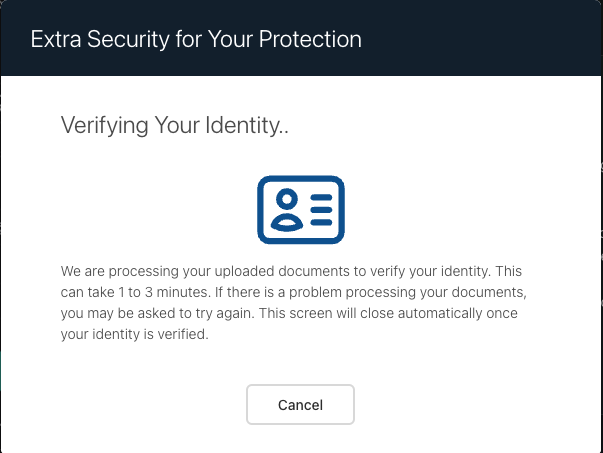This screenshot has height=453, width=603.
Task: Click the middle text line in ID icon
Action: click(x=321, y=210)
